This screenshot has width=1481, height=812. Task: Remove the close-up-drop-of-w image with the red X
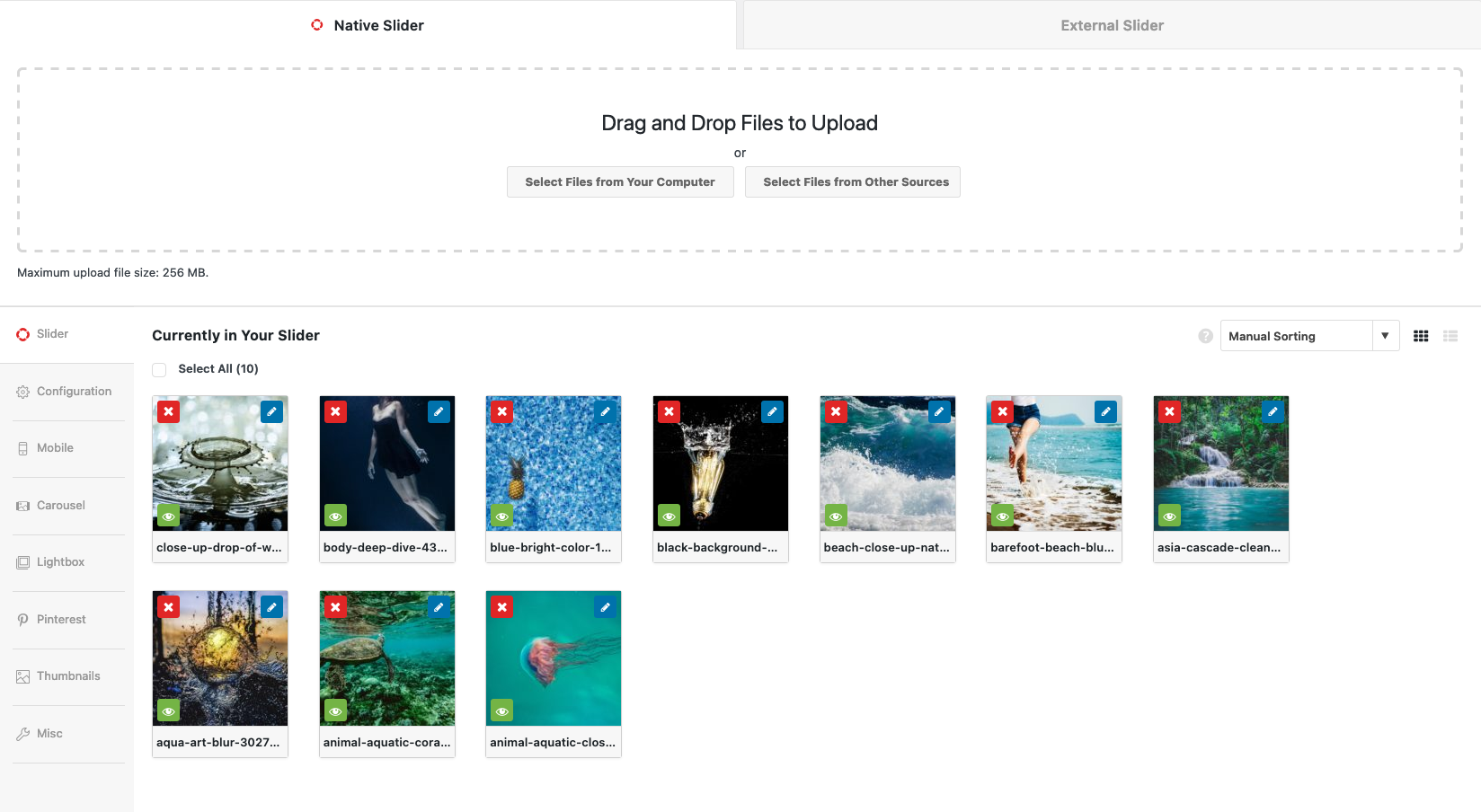[x=168, y=411]
